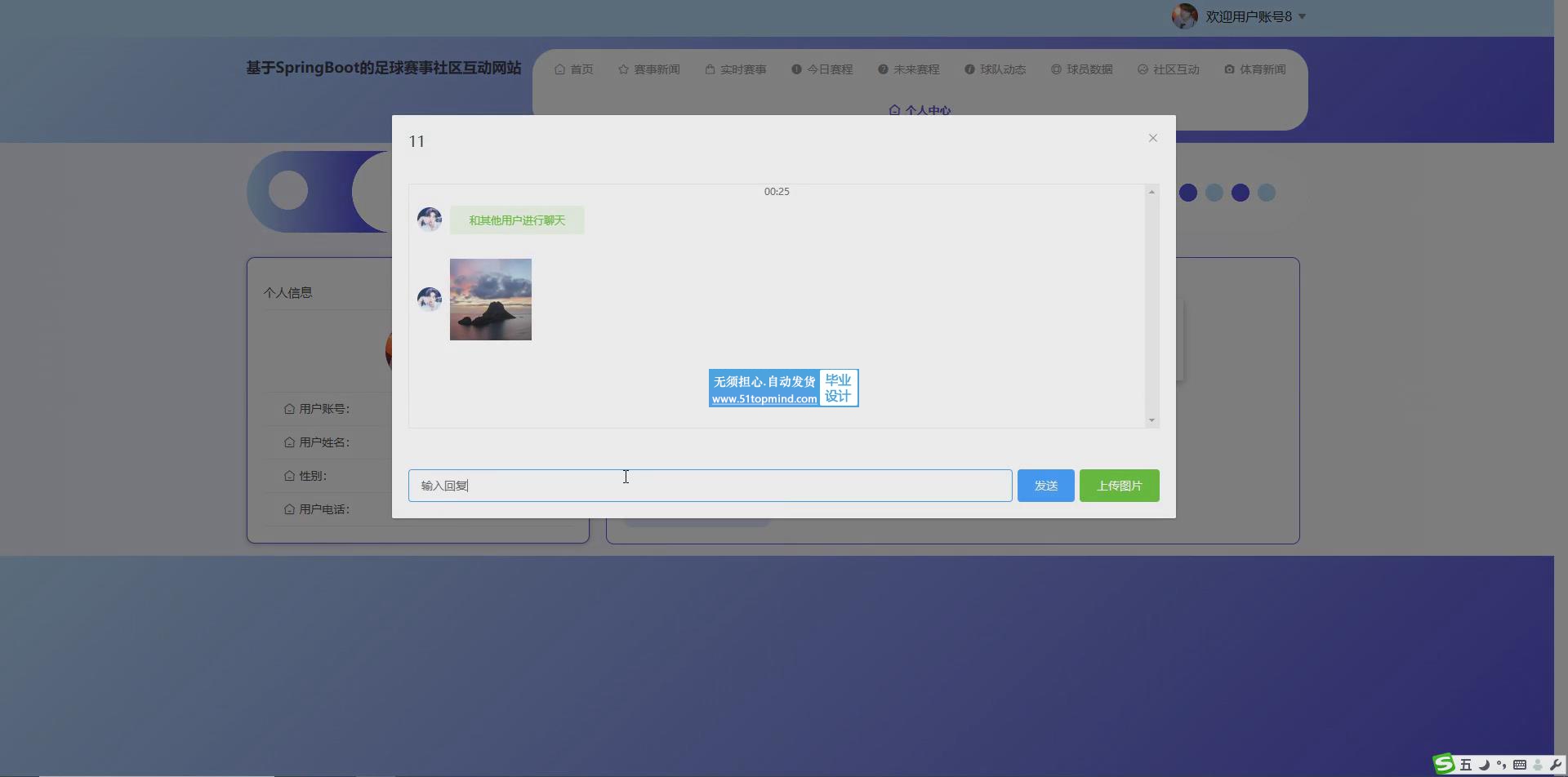Click the avatar beside the landscape photo message
Image resolution: width=1568 pixels, height=777 pixels.
point(430,300)
